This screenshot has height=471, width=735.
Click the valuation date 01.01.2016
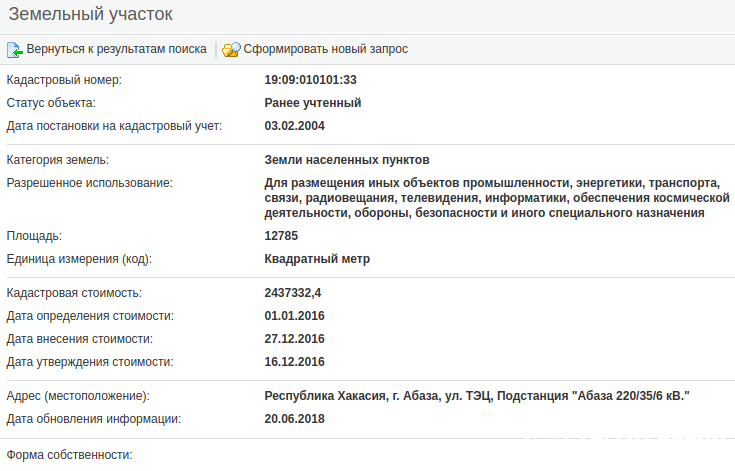coord(294,316)
